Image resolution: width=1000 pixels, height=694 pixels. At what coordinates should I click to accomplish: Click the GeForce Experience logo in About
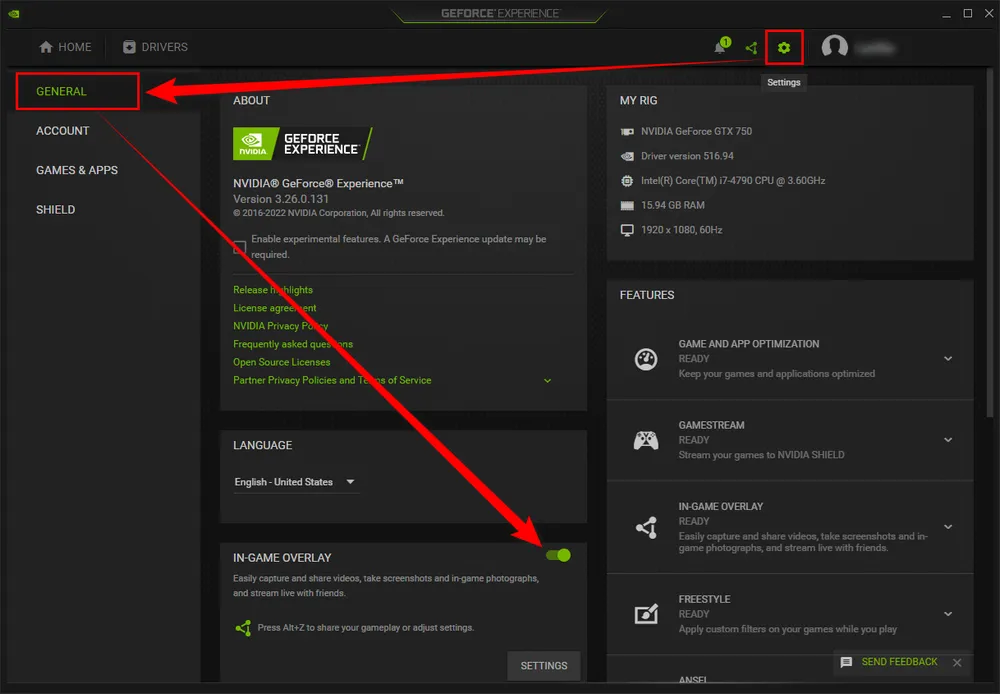[302, 144]
